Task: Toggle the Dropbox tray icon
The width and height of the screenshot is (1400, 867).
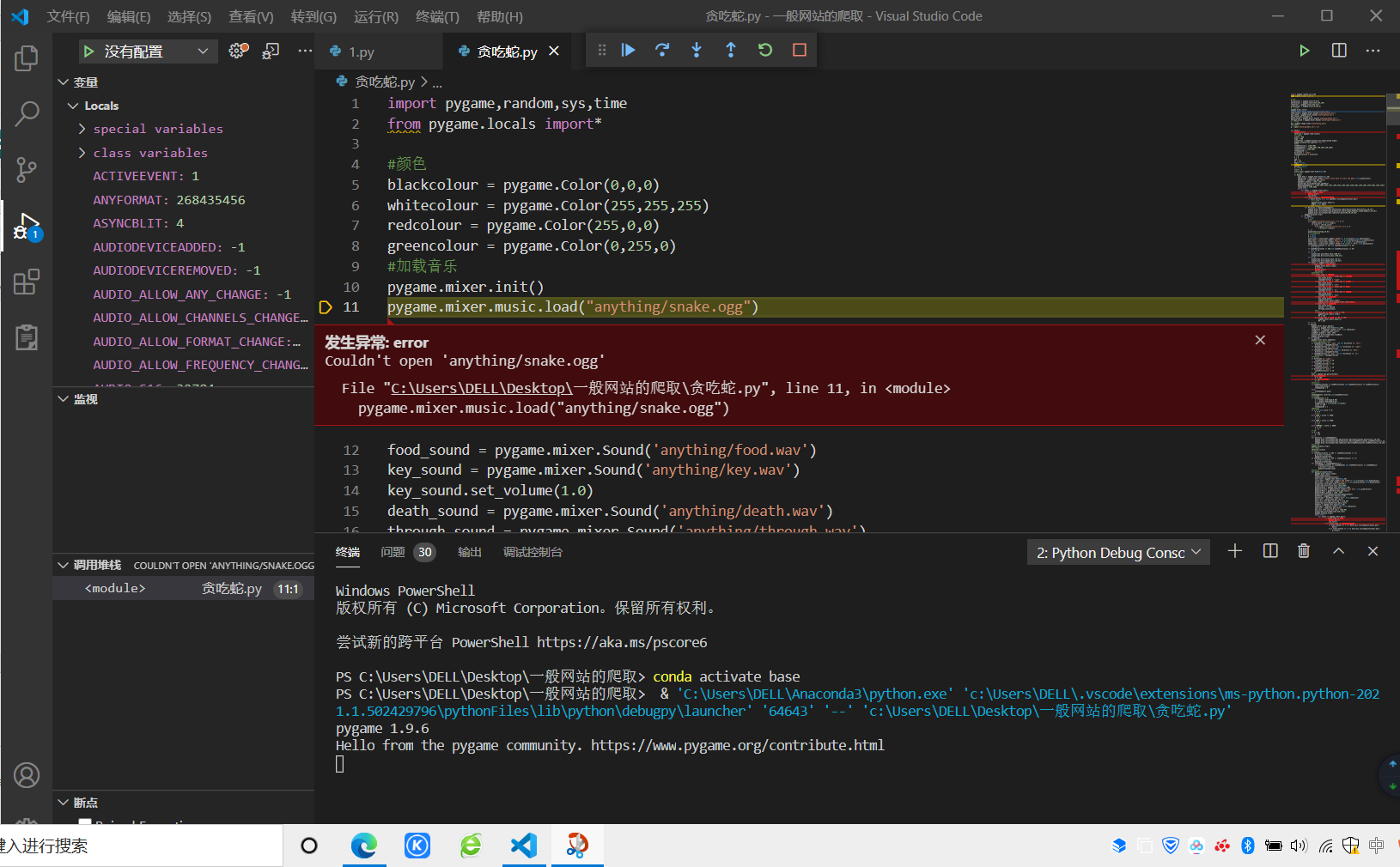Action: (1118, 846)
